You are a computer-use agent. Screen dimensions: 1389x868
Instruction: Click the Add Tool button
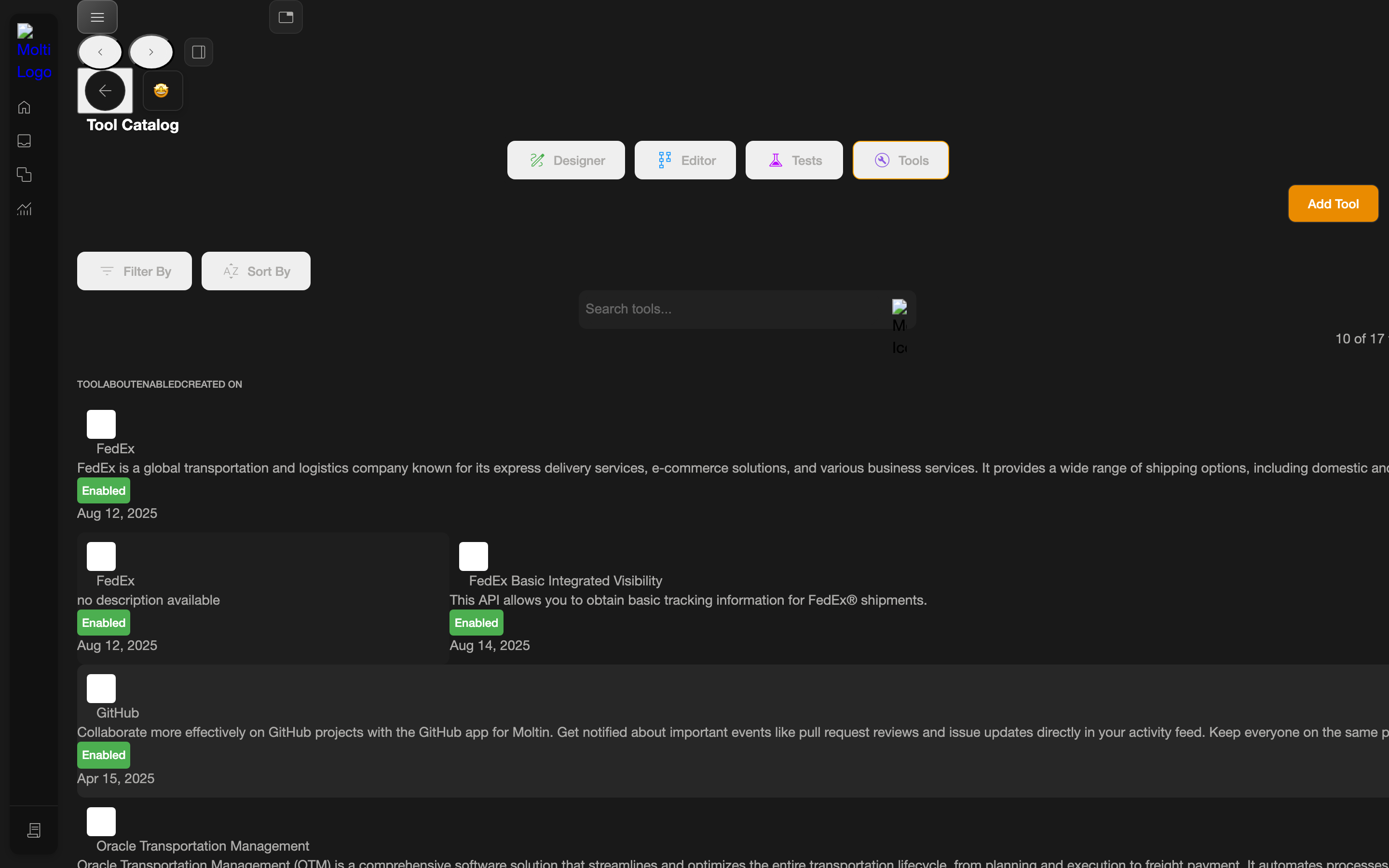click(x=1333, y=204)
